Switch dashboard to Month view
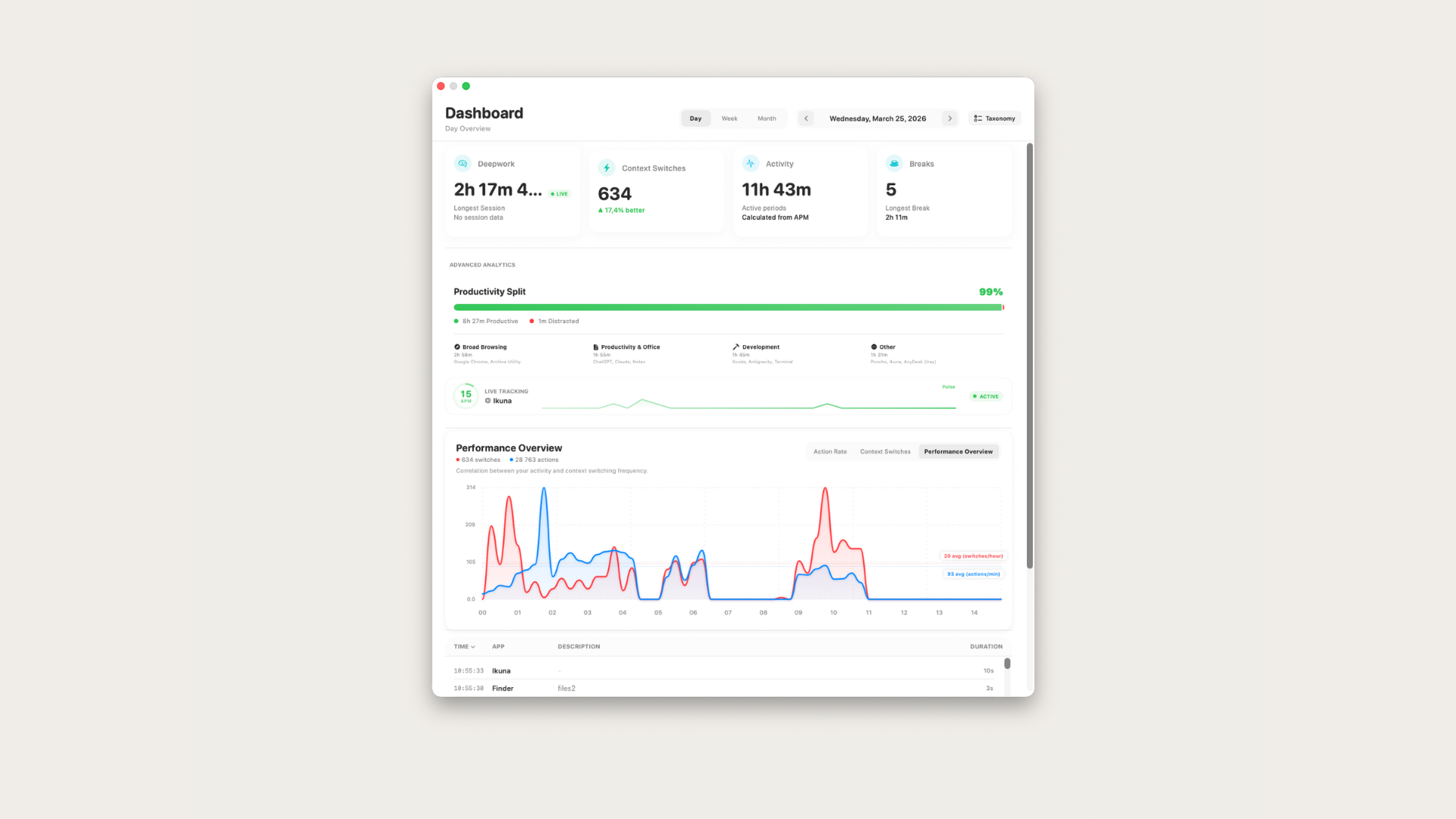Viewport: 1456px width, 819px height. (x=767, y=118)
